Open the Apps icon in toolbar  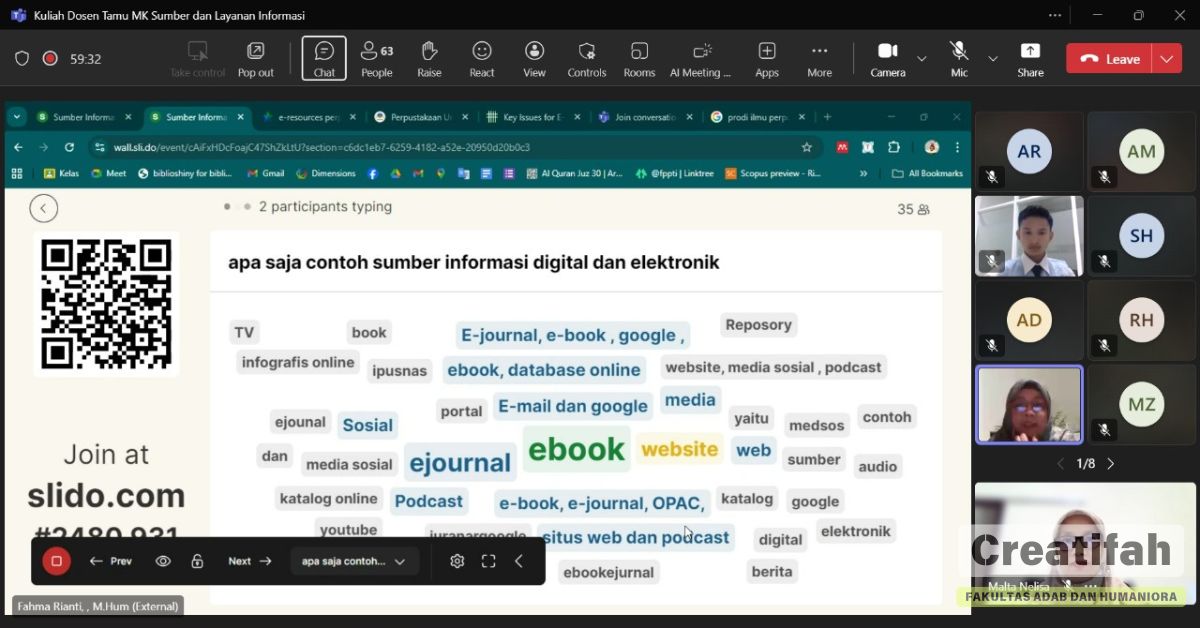coord(767,58)
